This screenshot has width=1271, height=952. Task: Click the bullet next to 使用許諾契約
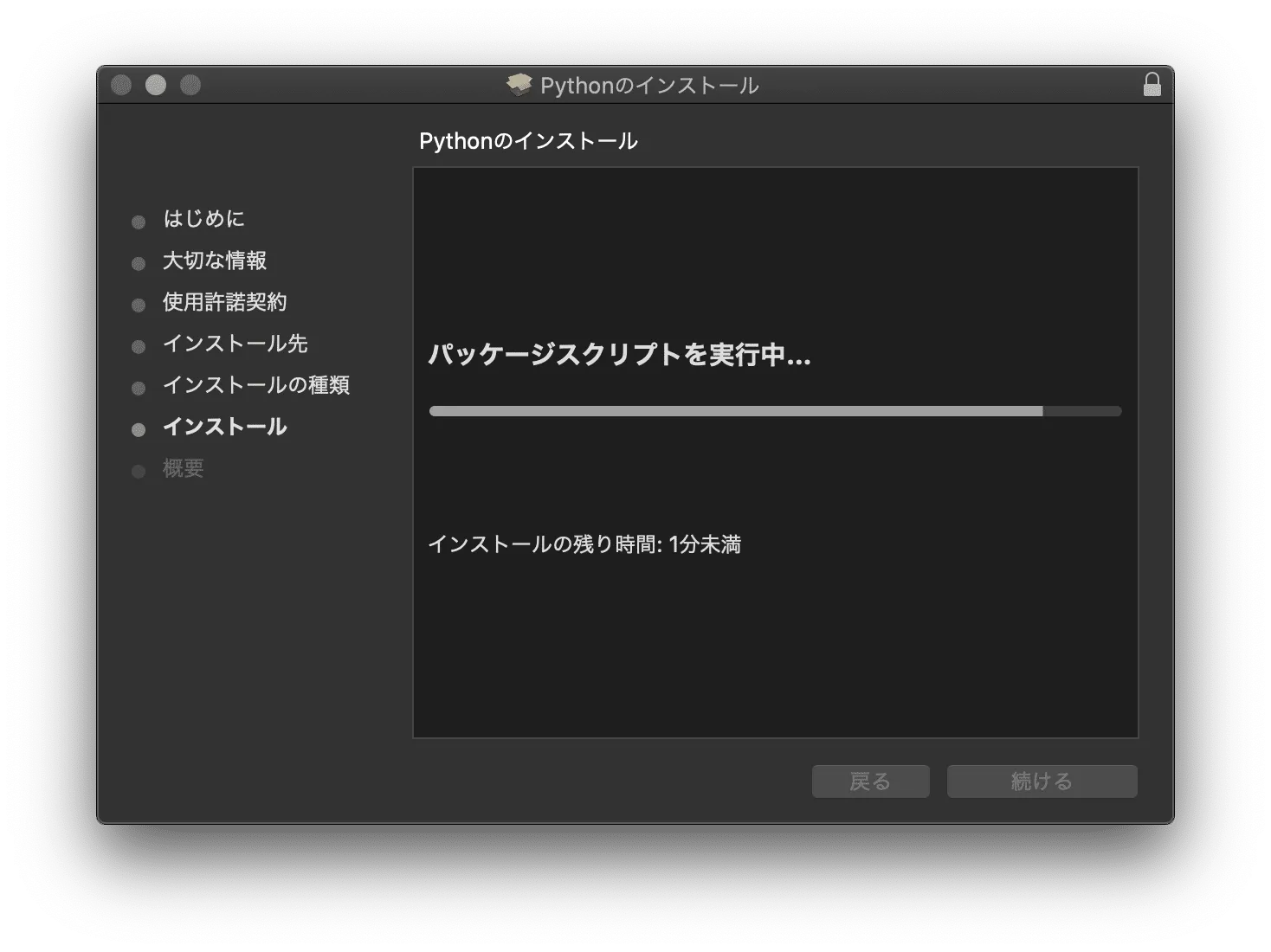(139, 306)
